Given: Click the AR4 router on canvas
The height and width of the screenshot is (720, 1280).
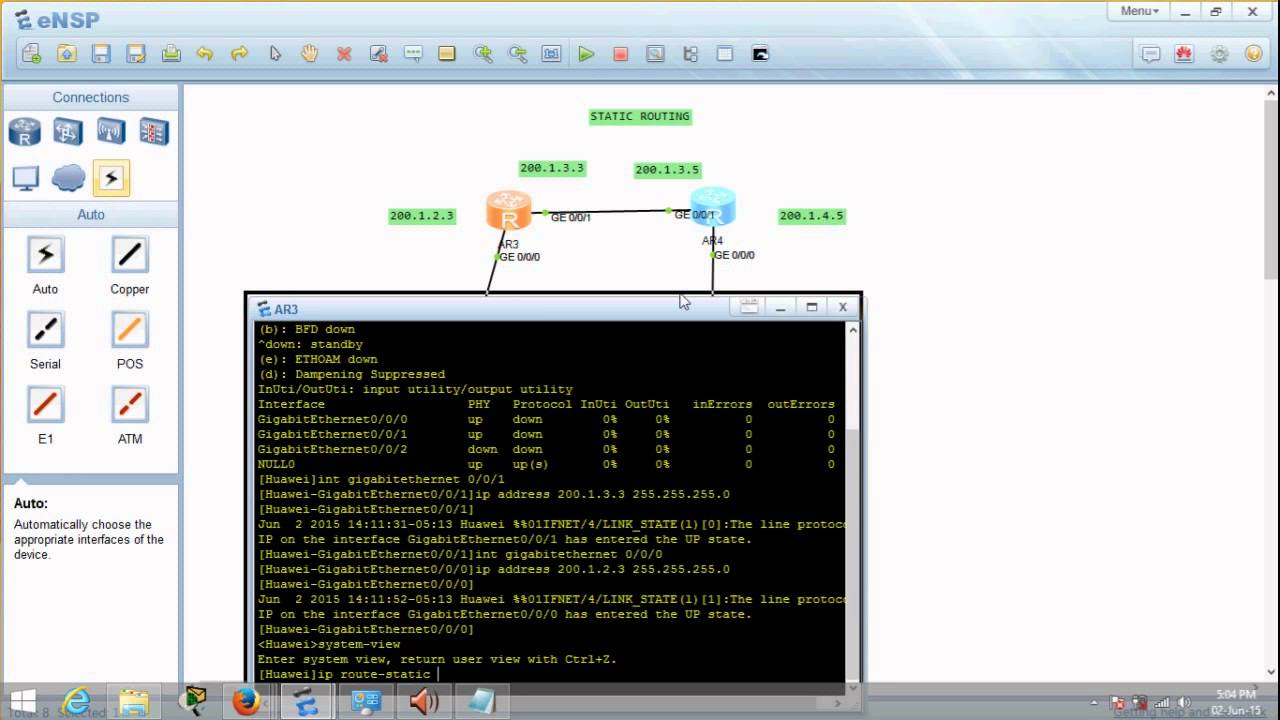Looking at the screenshot, I should [712, 207].
